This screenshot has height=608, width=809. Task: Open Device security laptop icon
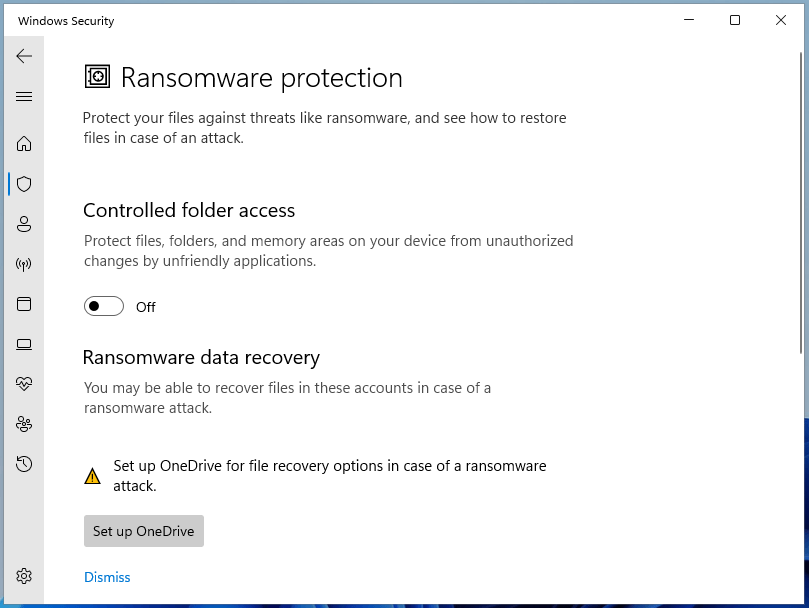[x=24, y=344]
